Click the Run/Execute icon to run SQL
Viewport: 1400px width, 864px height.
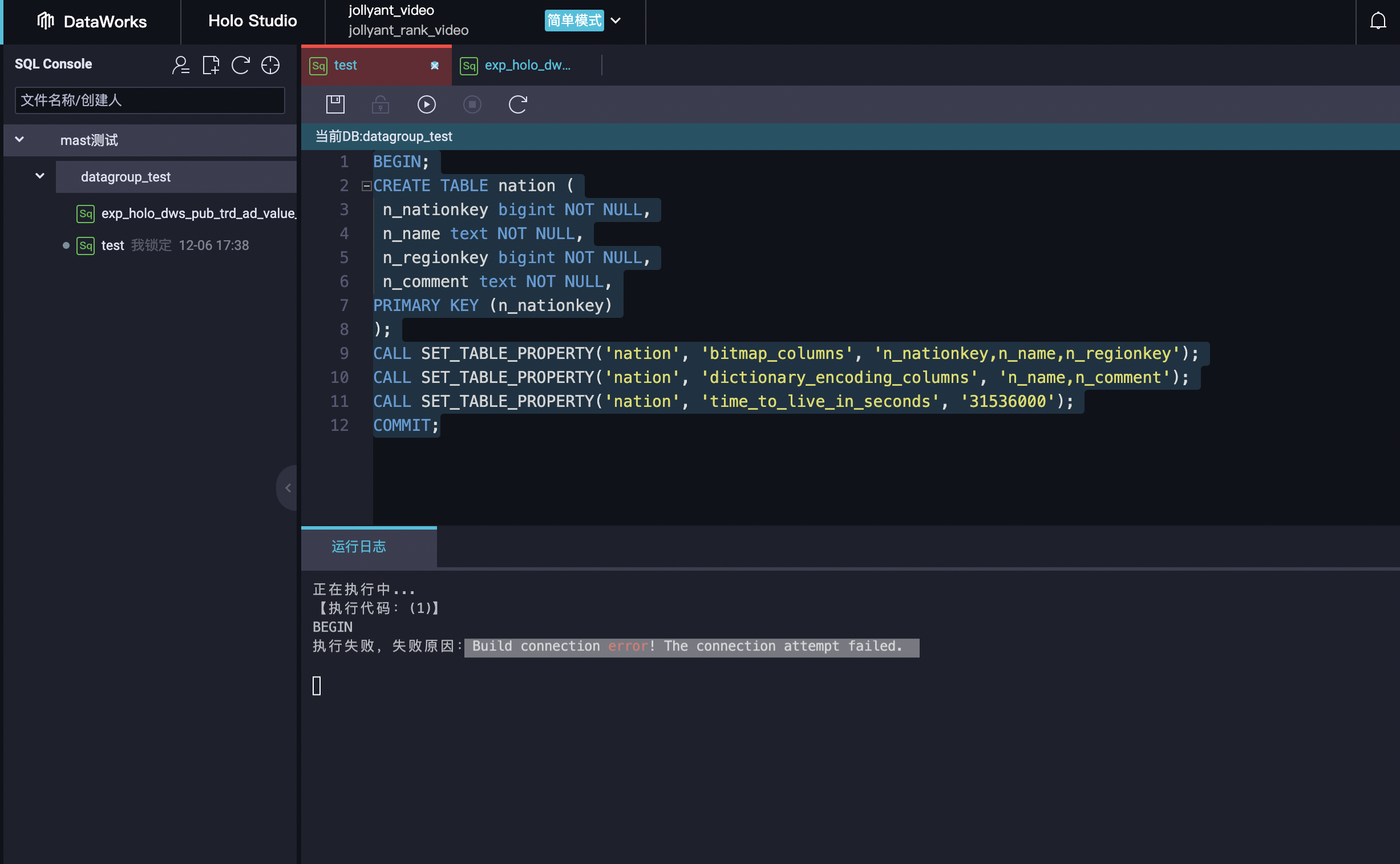[x=427, y=104]
